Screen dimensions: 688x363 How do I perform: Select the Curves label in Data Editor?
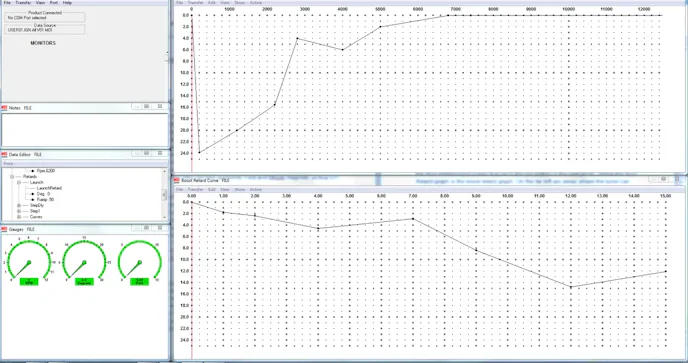36,217
